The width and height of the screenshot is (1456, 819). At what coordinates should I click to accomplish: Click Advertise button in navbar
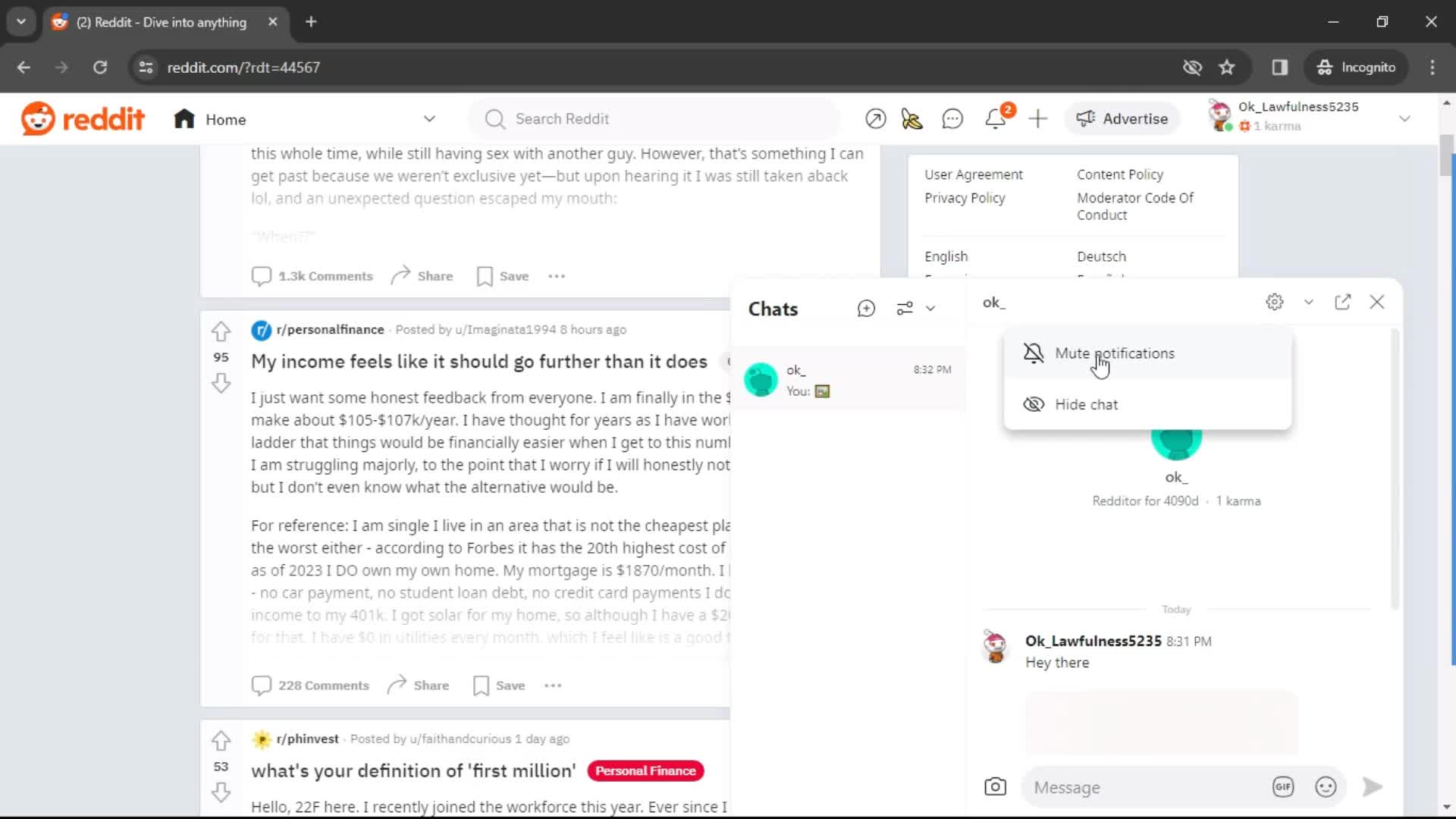click(1121, 118)
